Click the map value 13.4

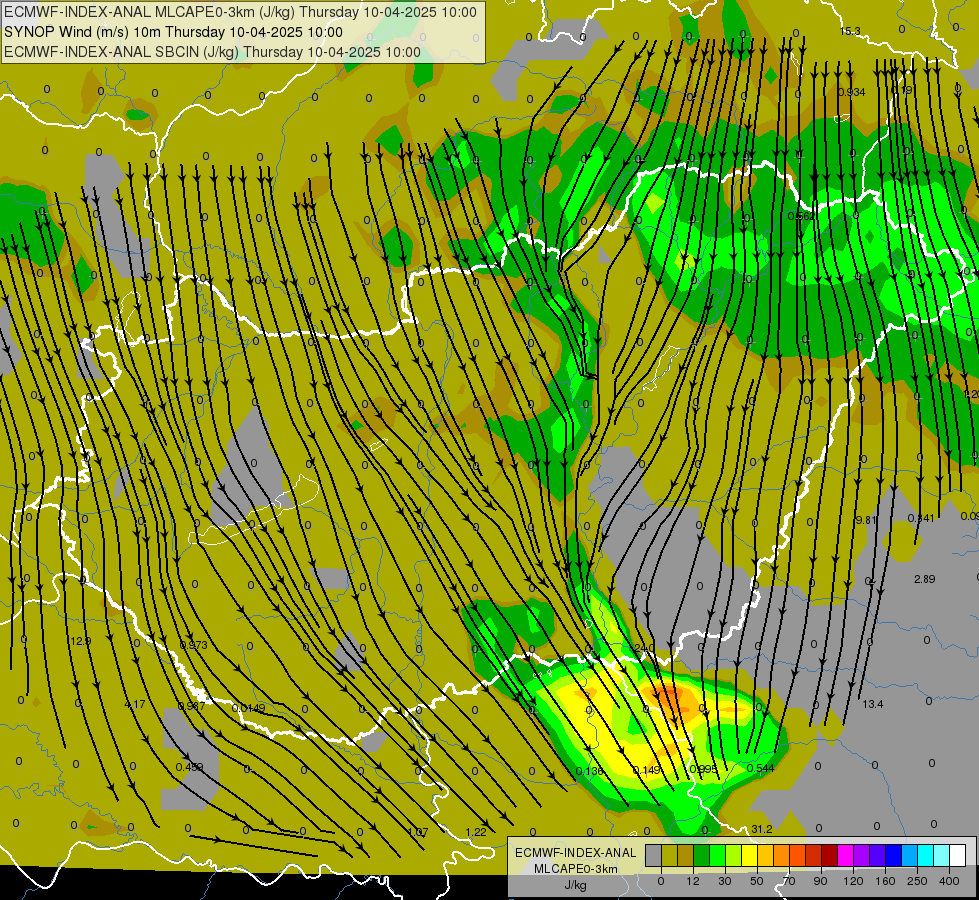coord(873,705)
